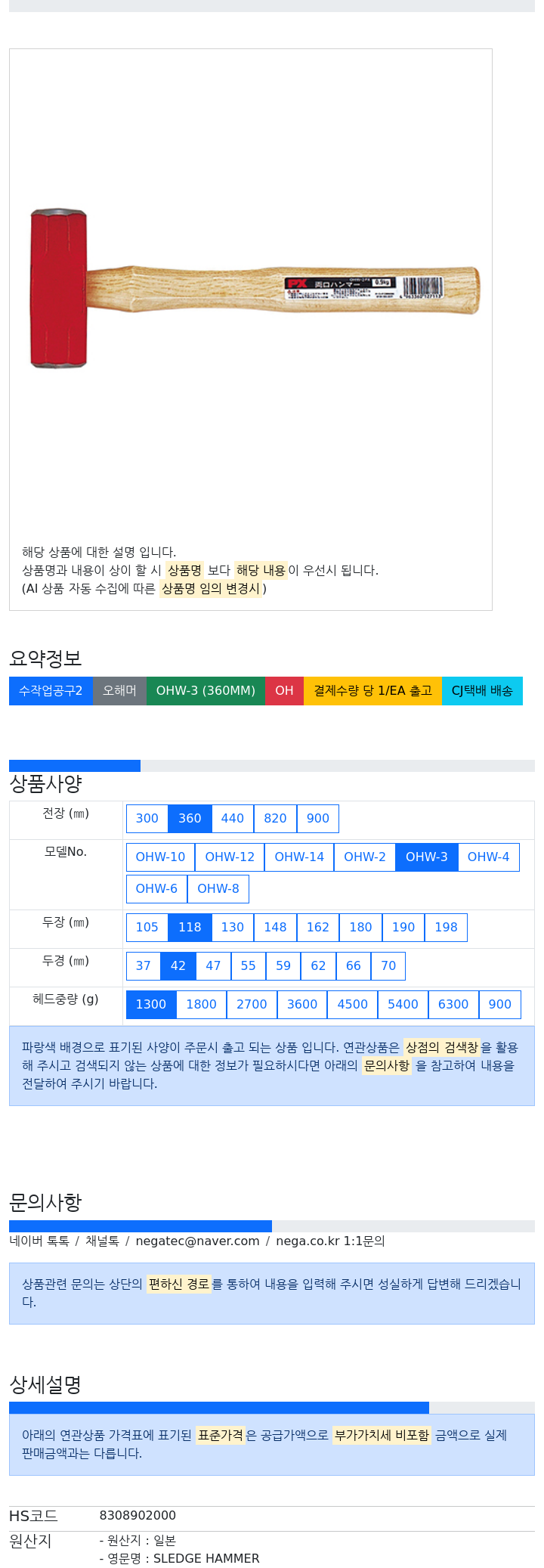This screenshot has width=544, height=1568.
Task: Choose the 440 length option
Action: 232,819
